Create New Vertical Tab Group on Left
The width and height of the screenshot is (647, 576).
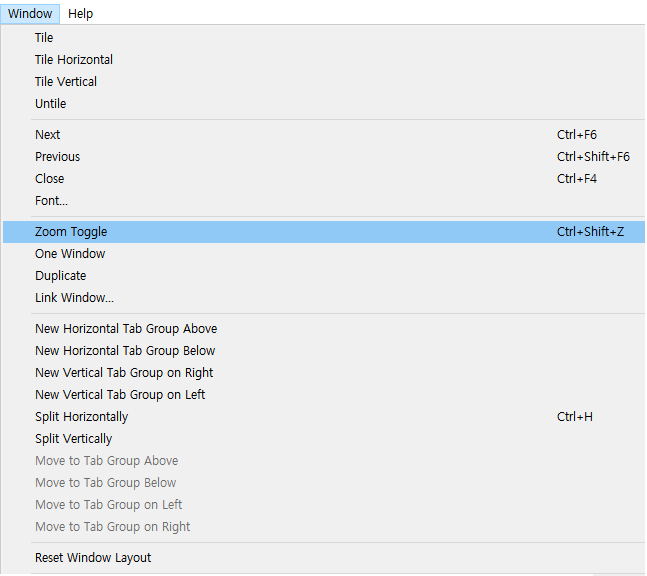324,394
